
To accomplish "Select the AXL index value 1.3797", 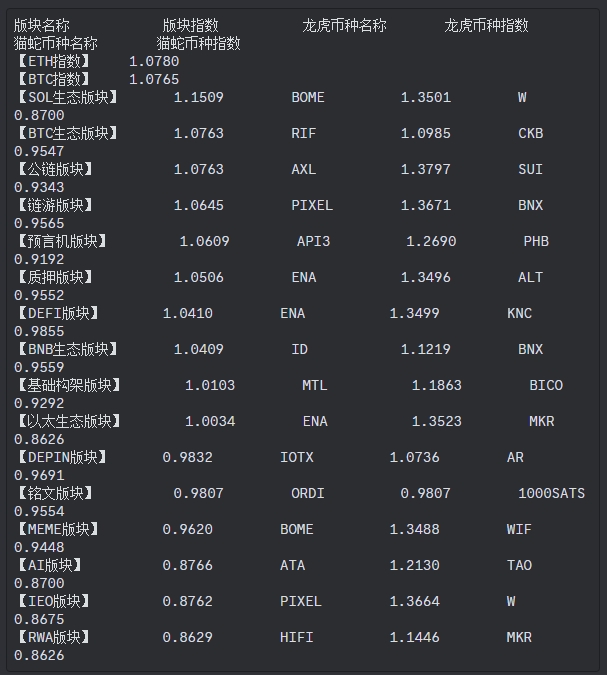I will 425,169.
